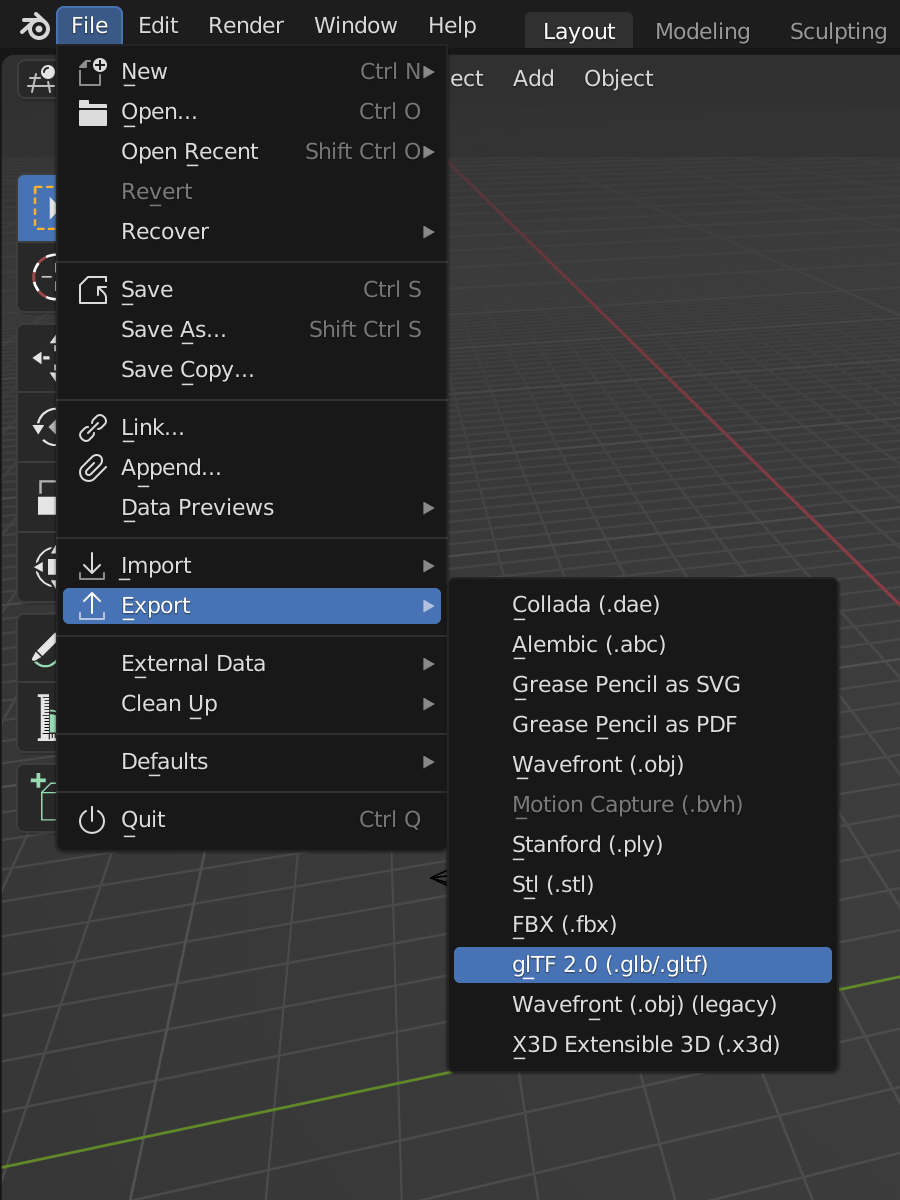Select the 3D Cursor tool

[x=38, y=276]
